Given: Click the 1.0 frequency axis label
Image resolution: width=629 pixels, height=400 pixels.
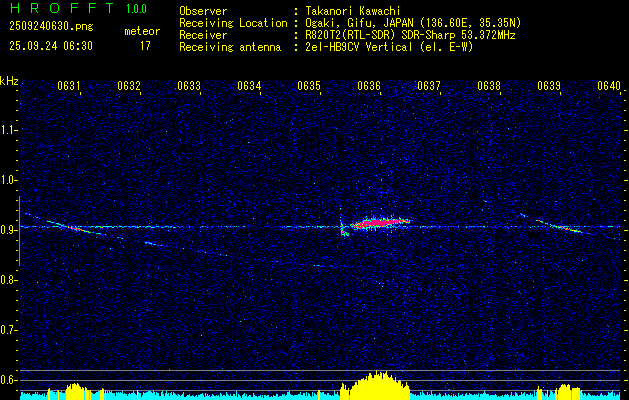Looking at the screenshot, I should pyautogui.click(x=9, y=180).
